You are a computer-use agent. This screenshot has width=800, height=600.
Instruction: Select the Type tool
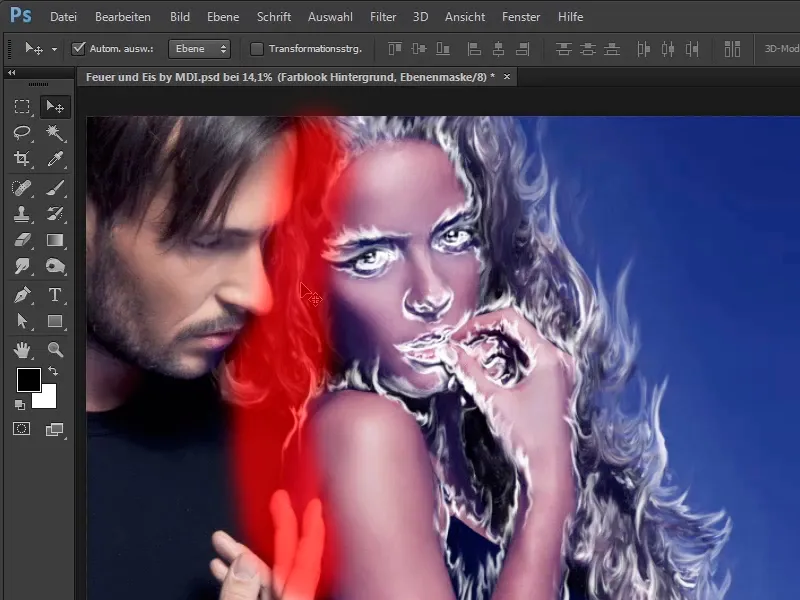click(x=55, y=295)
